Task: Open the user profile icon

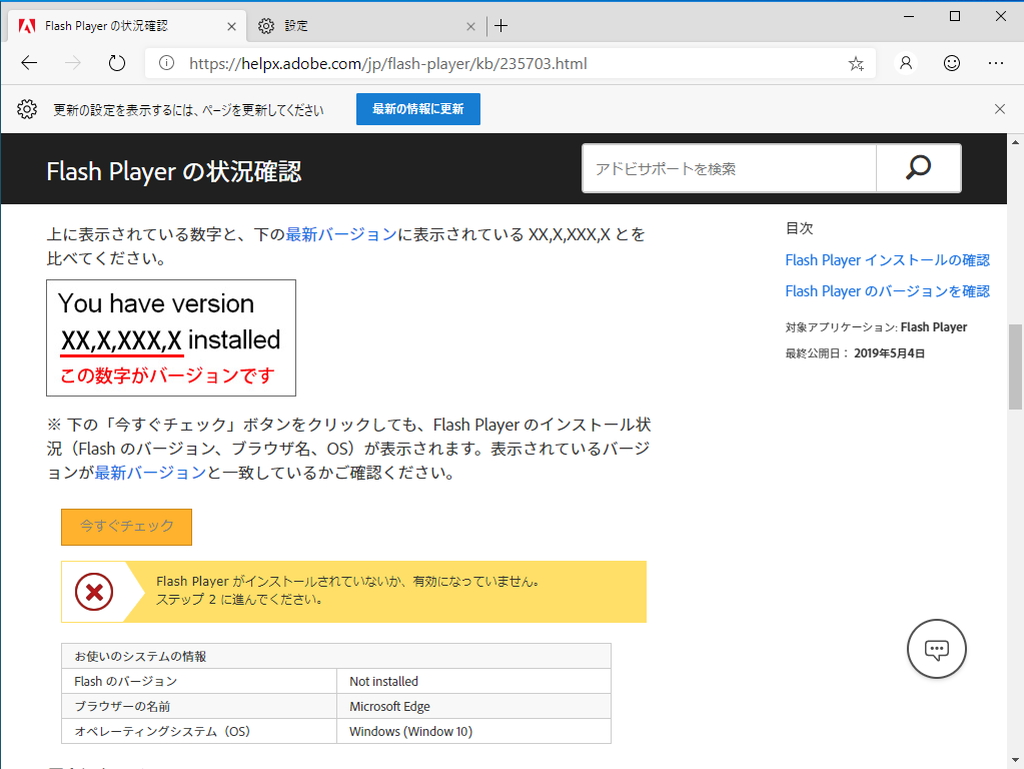Action: click(905, 62)
